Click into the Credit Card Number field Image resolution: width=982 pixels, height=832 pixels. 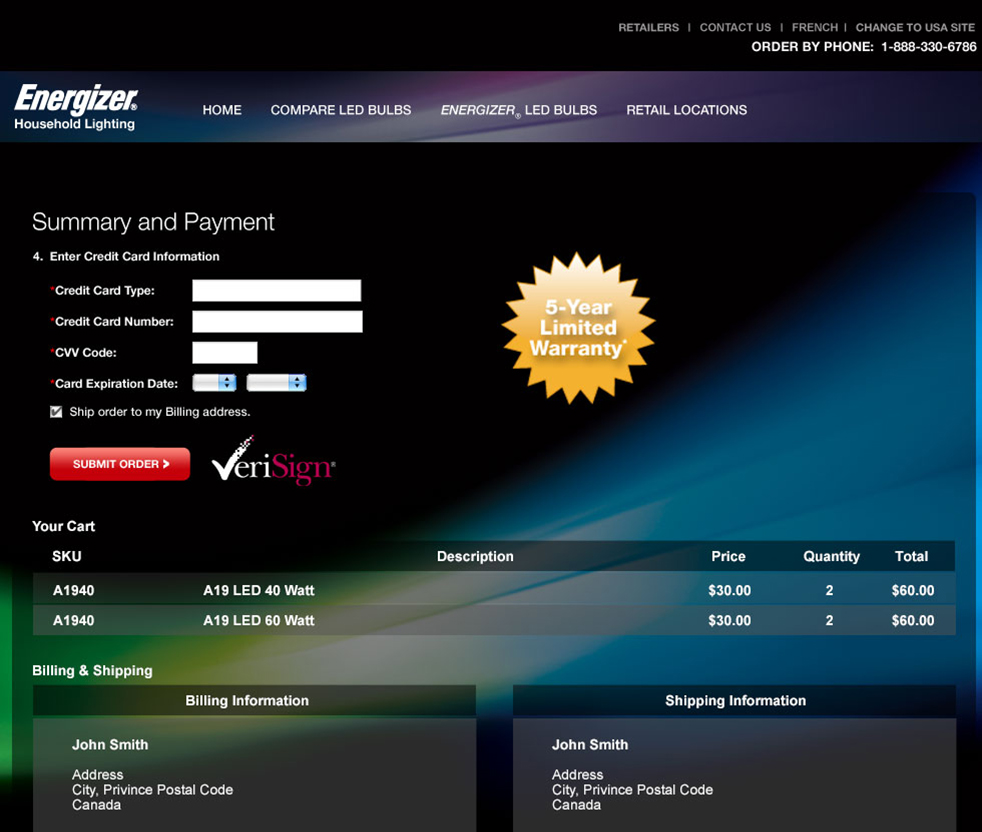277,322
